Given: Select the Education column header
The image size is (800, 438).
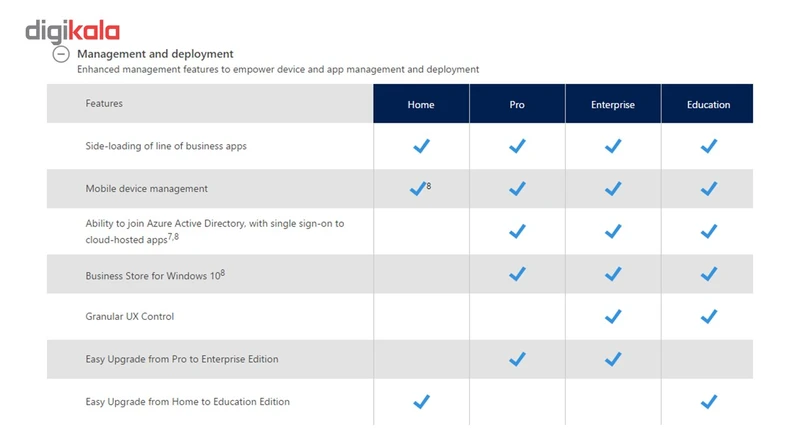Looking at the screenshot, I should [x=708, y=104].
